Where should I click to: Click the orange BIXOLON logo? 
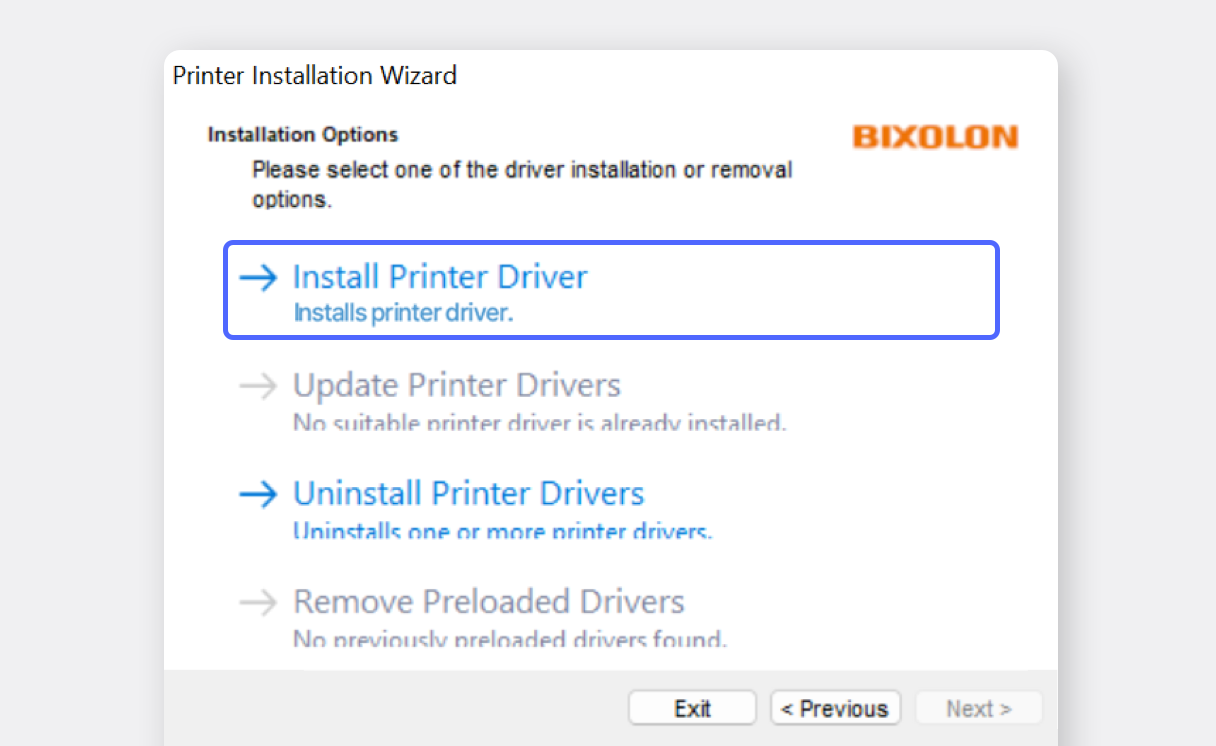[x=935, y=137]
